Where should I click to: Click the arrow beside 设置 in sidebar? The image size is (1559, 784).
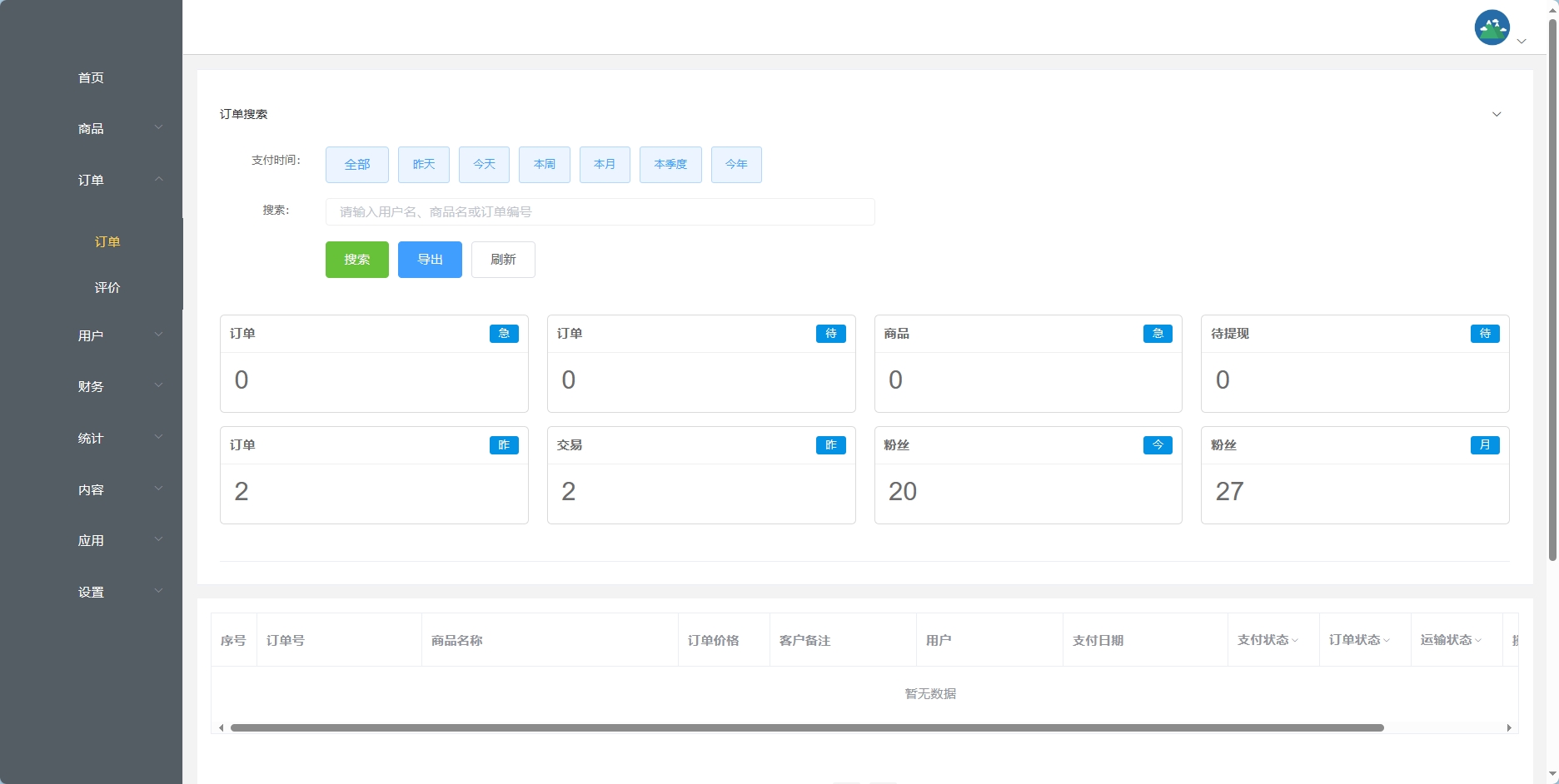click(x=158, y=591)
